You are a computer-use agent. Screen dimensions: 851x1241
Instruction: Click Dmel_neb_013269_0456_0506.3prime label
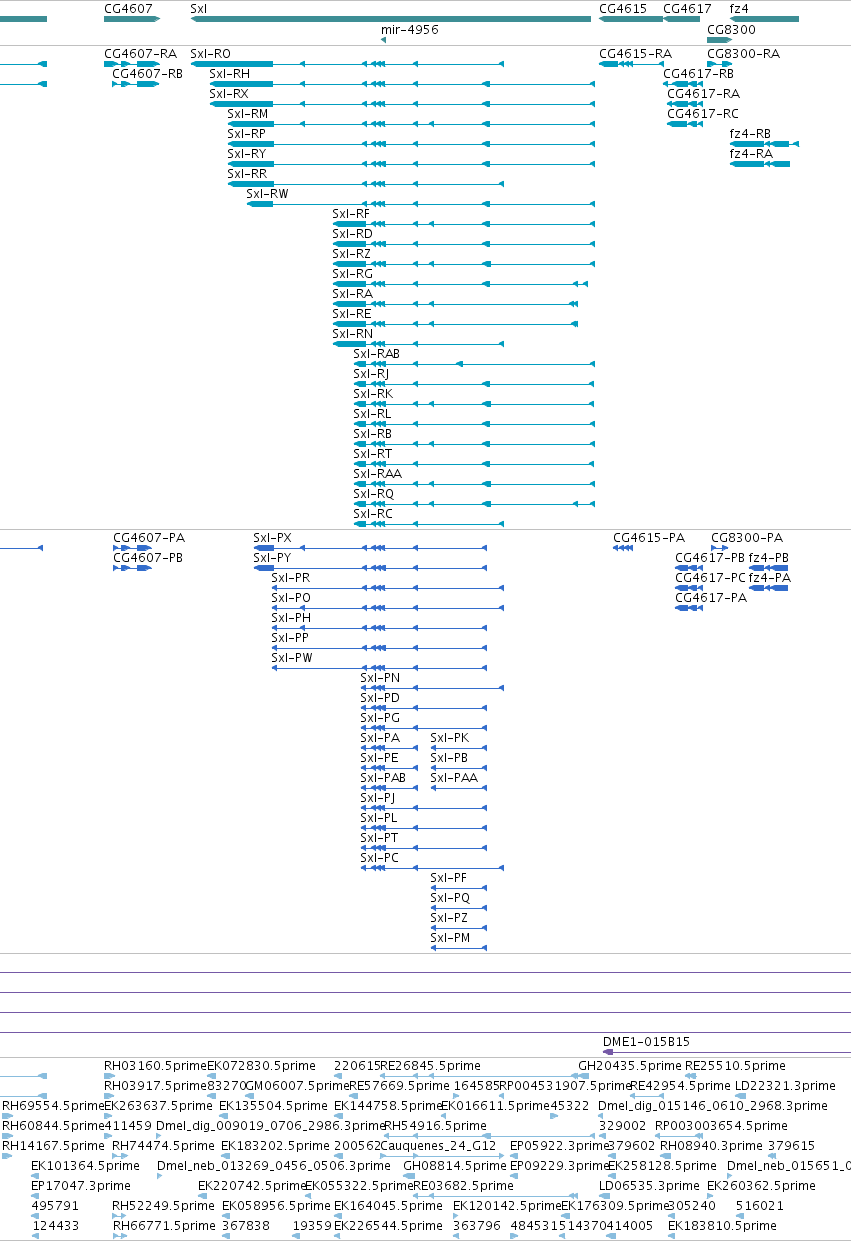click(x=274, y=1165)
